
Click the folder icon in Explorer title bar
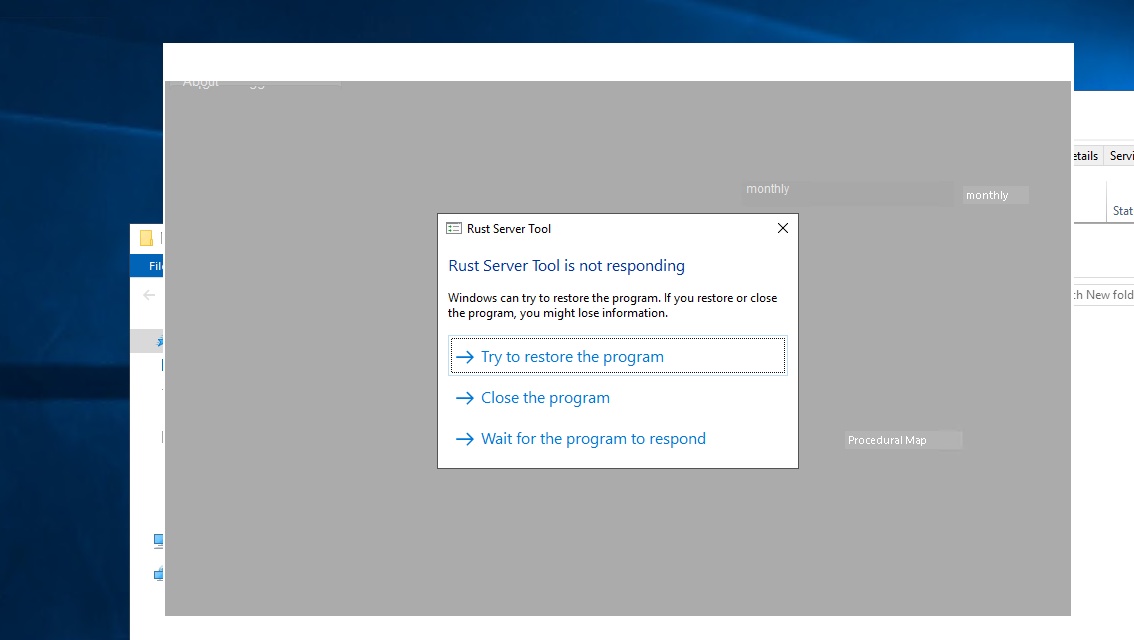point(146,238)
